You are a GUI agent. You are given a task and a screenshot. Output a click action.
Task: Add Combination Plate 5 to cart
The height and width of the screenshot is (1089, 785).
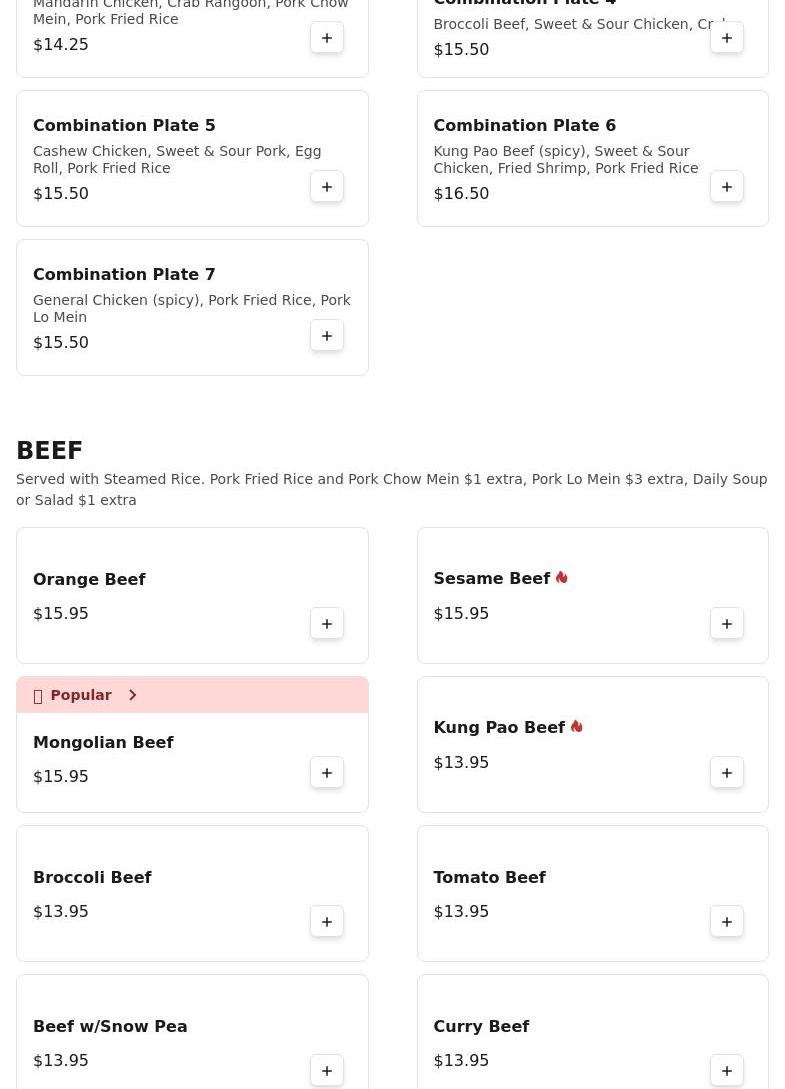point(327,187)
